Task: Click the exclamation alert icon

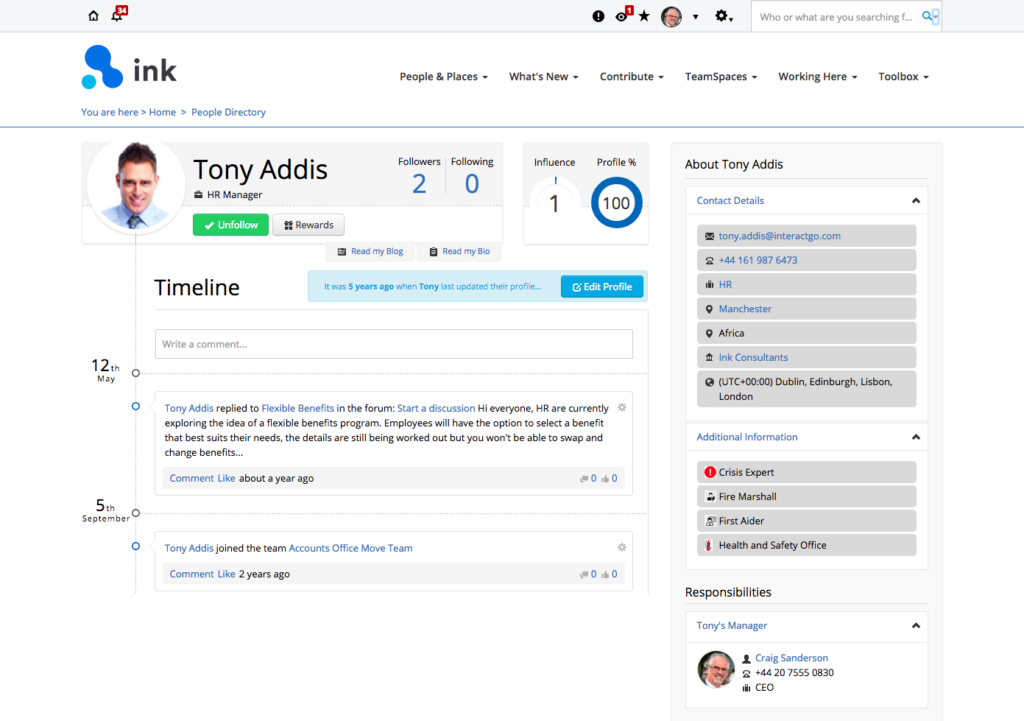Action: (598, 15)
